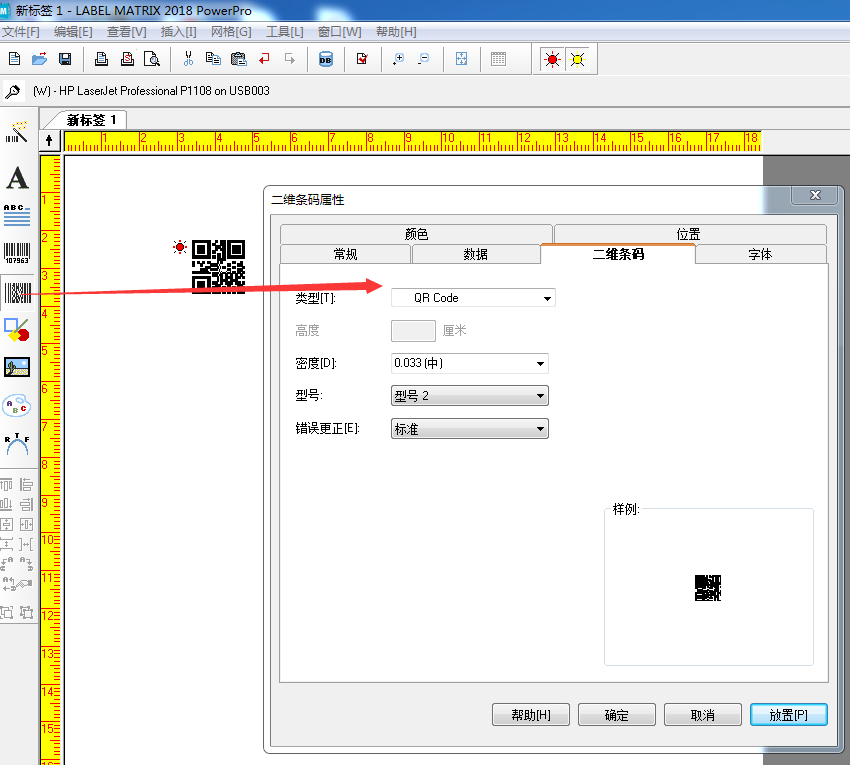Select the Text 'A' tool
Screen dimensions: 850x765
pos(17,178)
